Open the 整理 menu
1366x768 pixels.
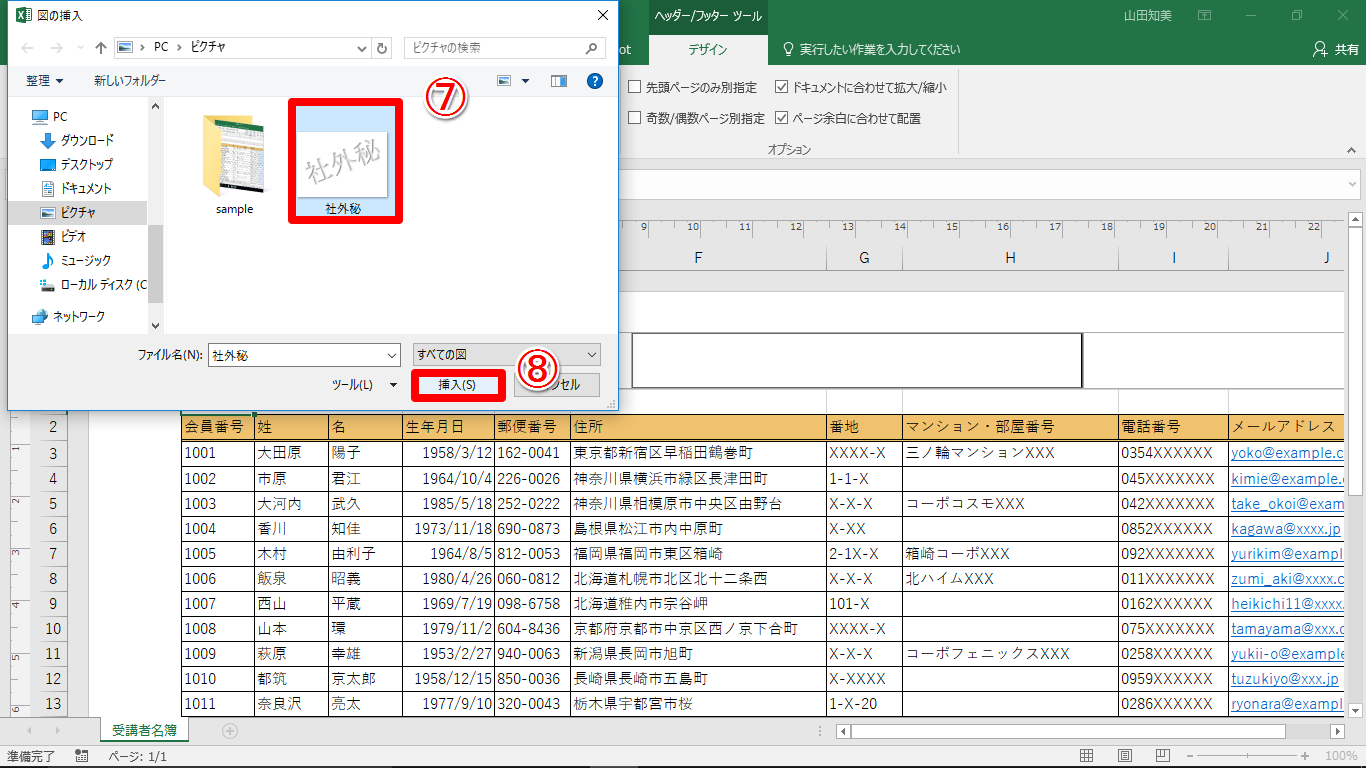click(45, 81)
